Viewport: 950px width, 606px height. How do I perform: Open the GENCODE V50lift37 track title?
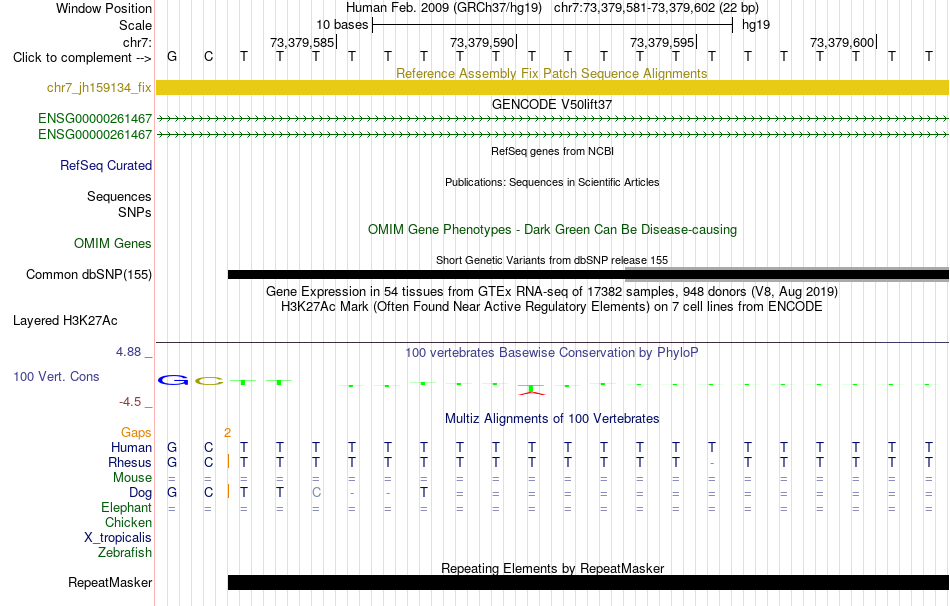click(551, 104)
